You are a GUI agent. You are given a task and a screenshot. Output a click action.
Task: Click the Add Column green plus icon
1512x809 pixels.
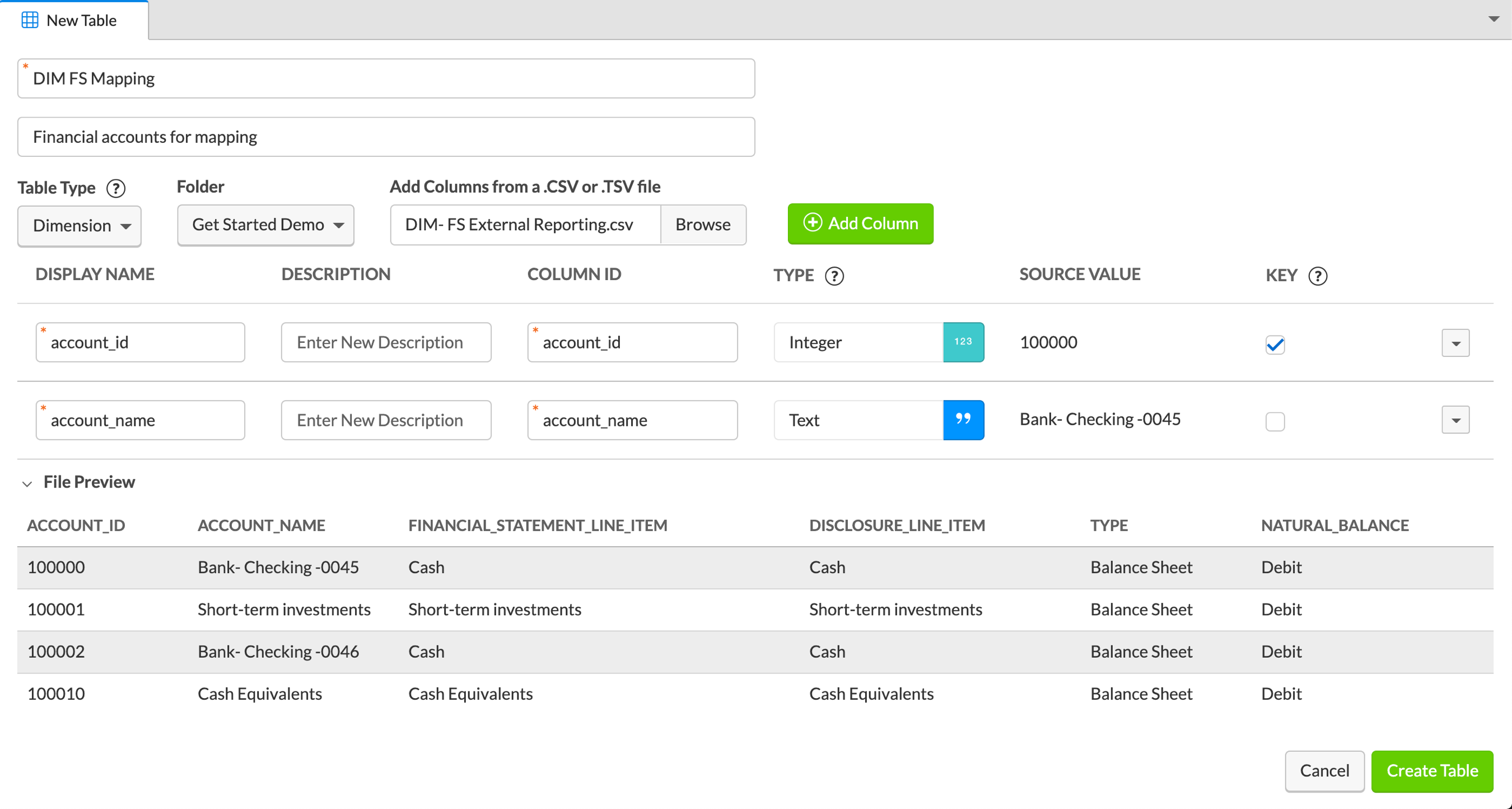point(813,223)
